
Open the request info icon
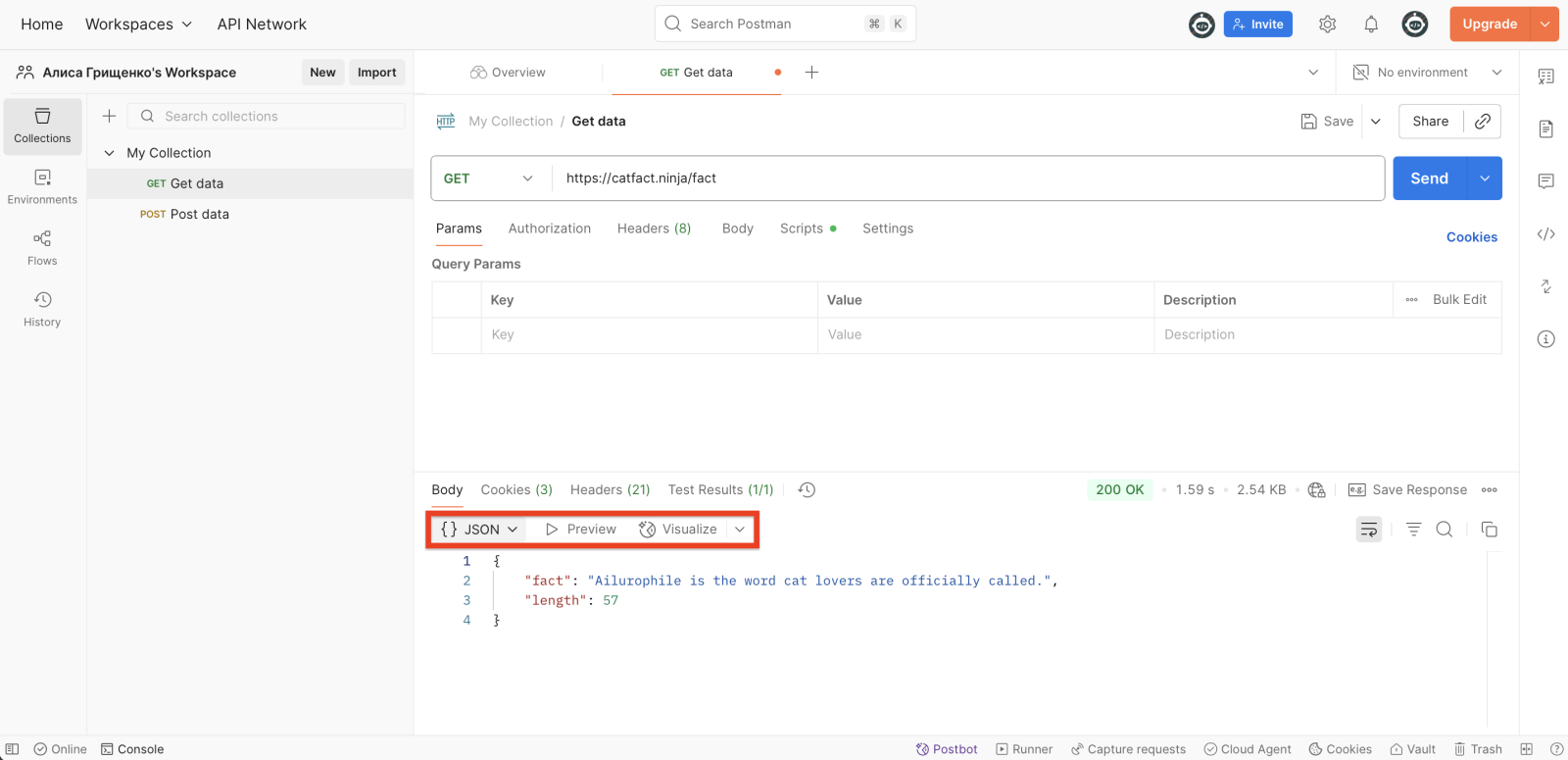point(1545,339)
